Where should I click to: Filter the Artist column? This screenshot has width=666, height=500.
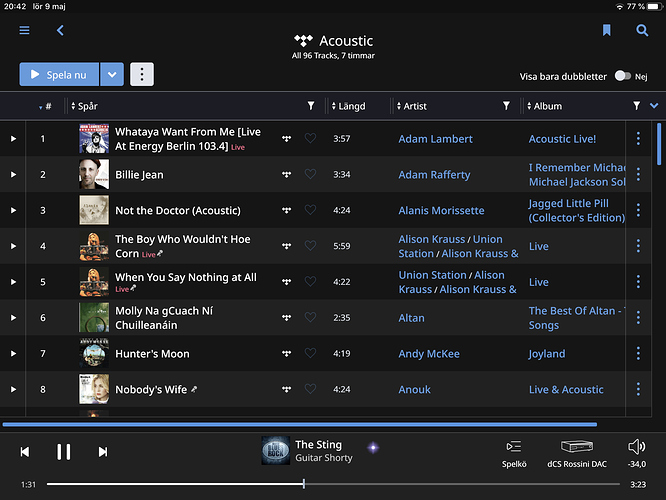[x=506, y=106]
